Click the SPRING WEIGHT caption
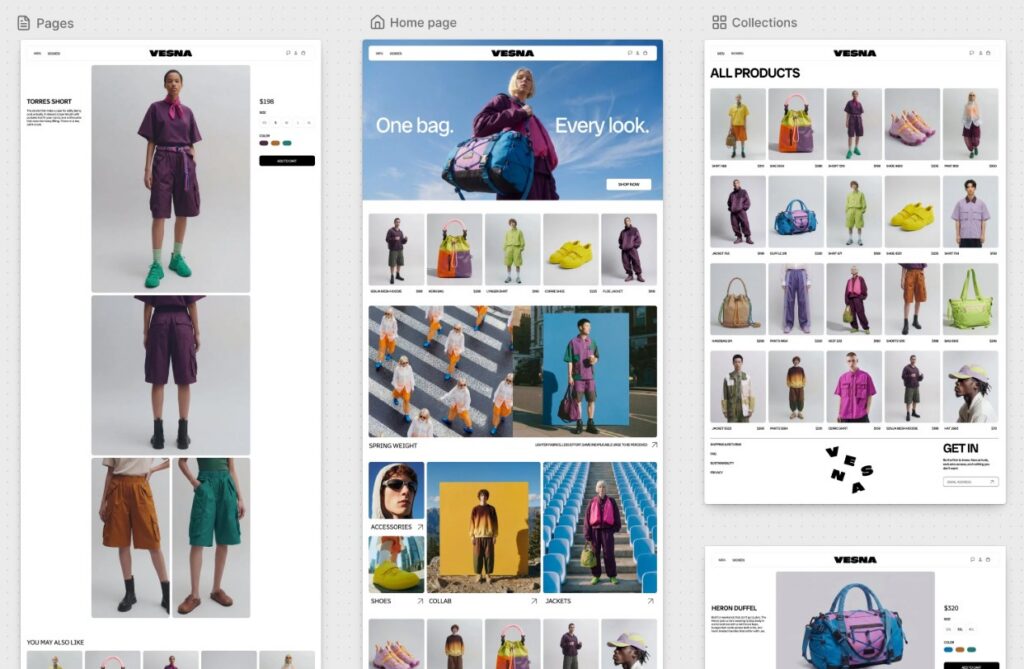The height and width of the screenshot is (669, 1024). [x=392, y=446]
